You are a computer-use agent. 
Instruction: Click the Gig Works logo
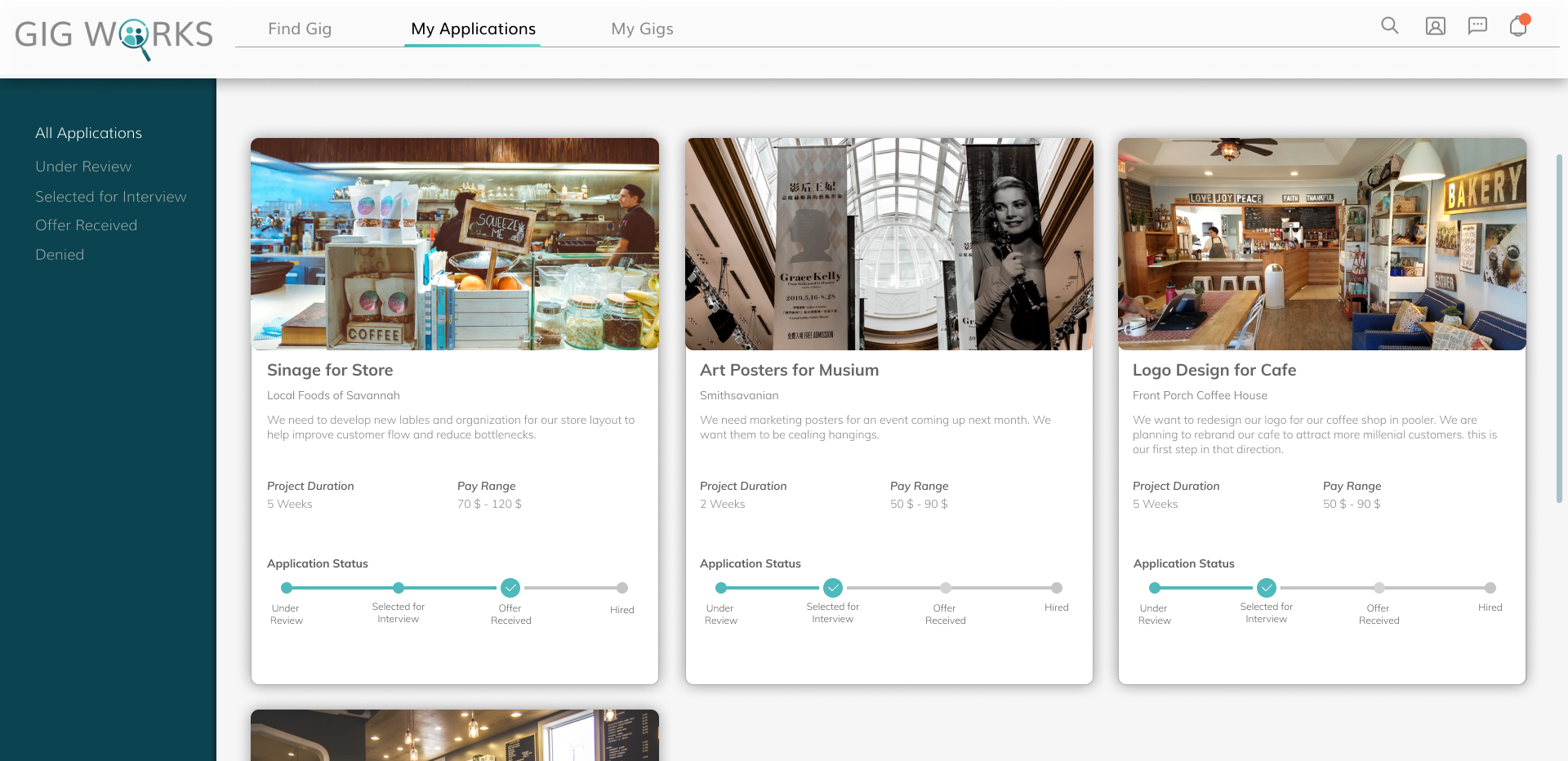(x=114, y=36)
